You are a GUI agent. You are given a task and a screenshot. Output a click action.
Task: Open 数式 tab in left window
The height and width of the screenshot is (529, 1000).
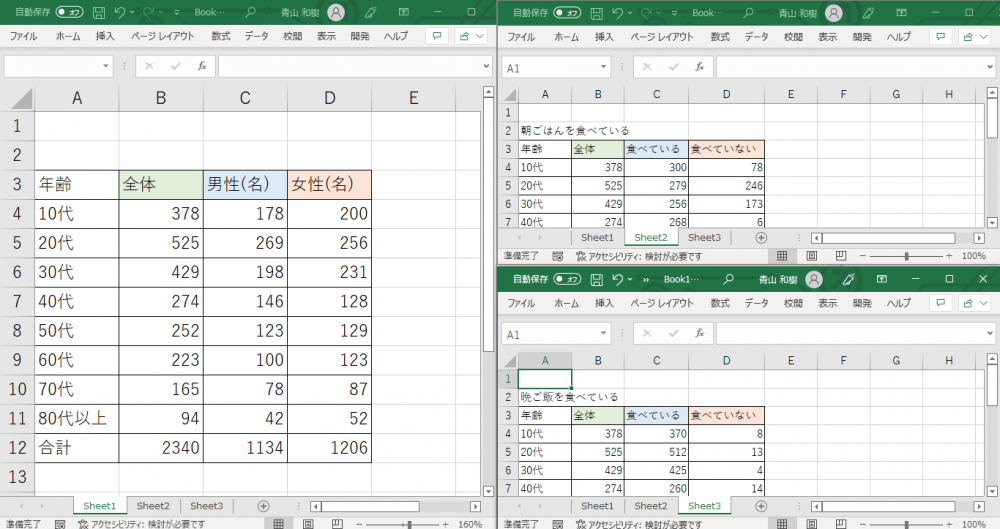221,36
